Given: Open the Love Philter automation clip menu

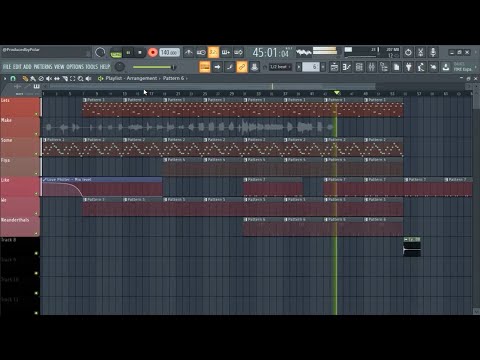Looking at the screenshot, I should pos(45,180).
